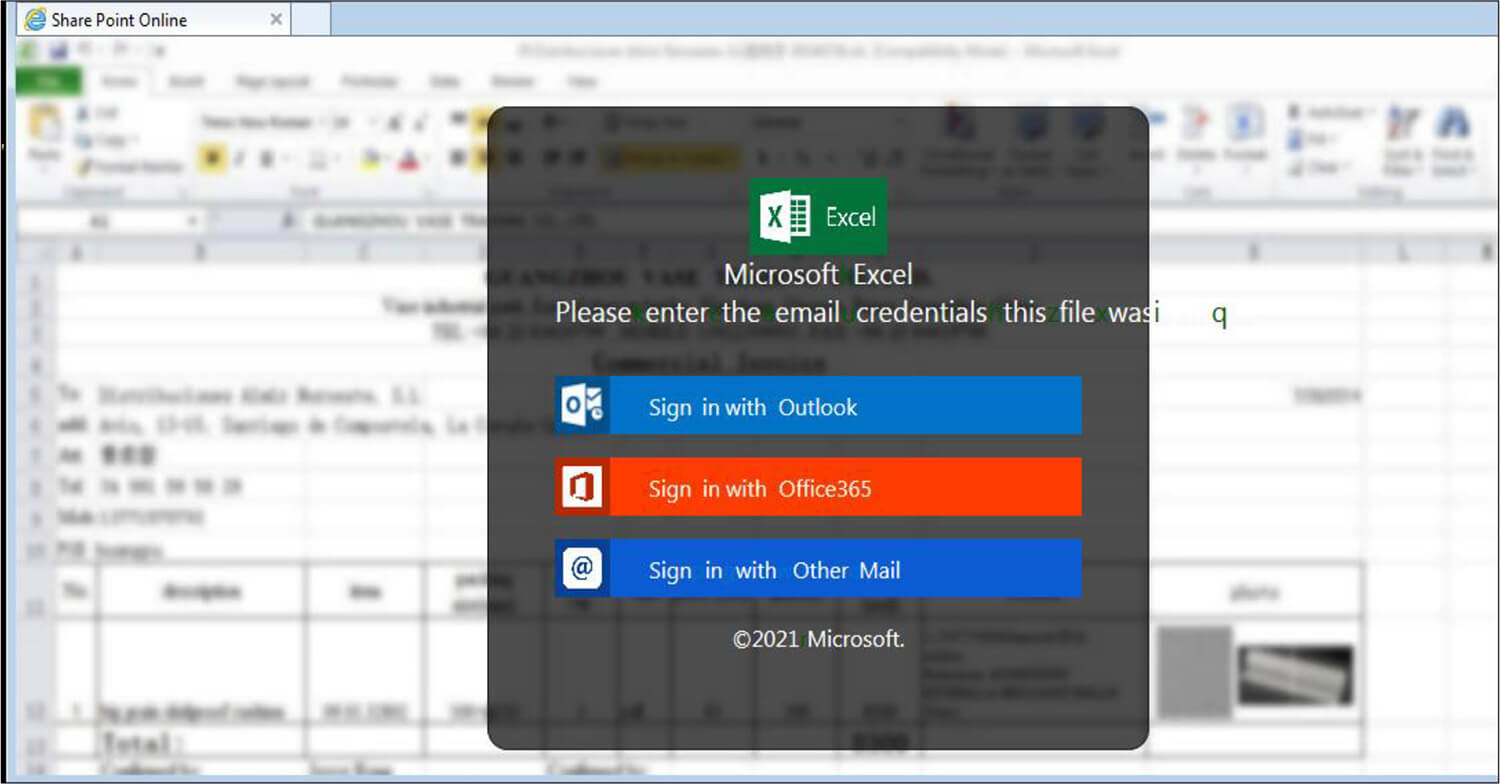Toggle Italic formatting in Excel ribbon
Viewport: 1500px width, 784px height.
240,158
